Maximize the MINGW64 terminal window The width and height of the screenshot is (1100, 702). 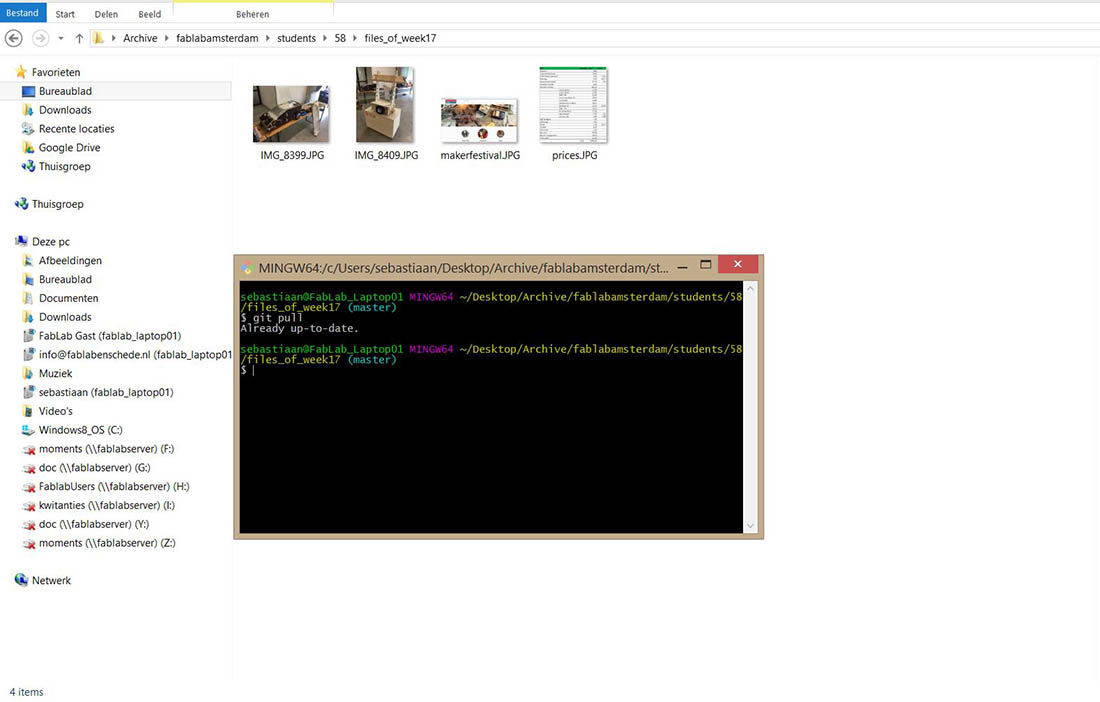tap(706, 264)
